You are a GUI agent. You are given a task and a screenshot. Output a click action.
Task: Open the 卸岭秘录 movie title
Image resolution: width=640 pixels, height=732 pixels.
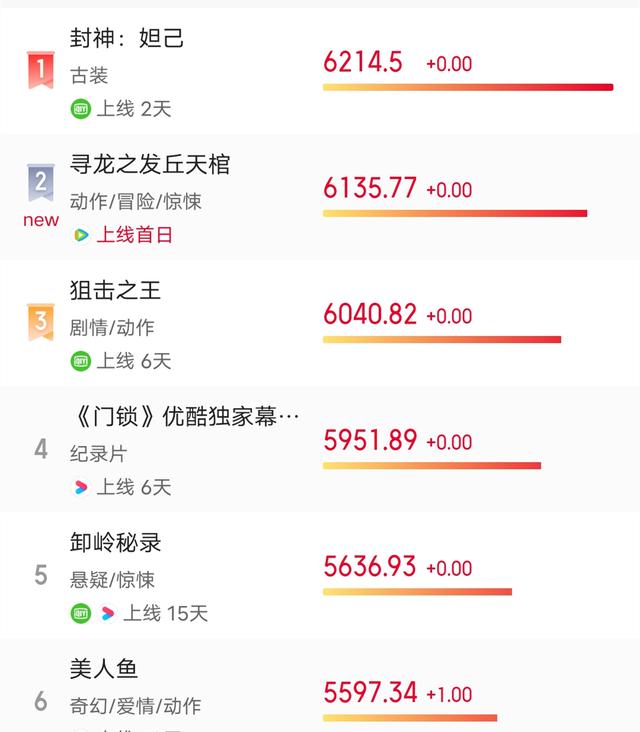pyautogui.click(x=115, y=542)
